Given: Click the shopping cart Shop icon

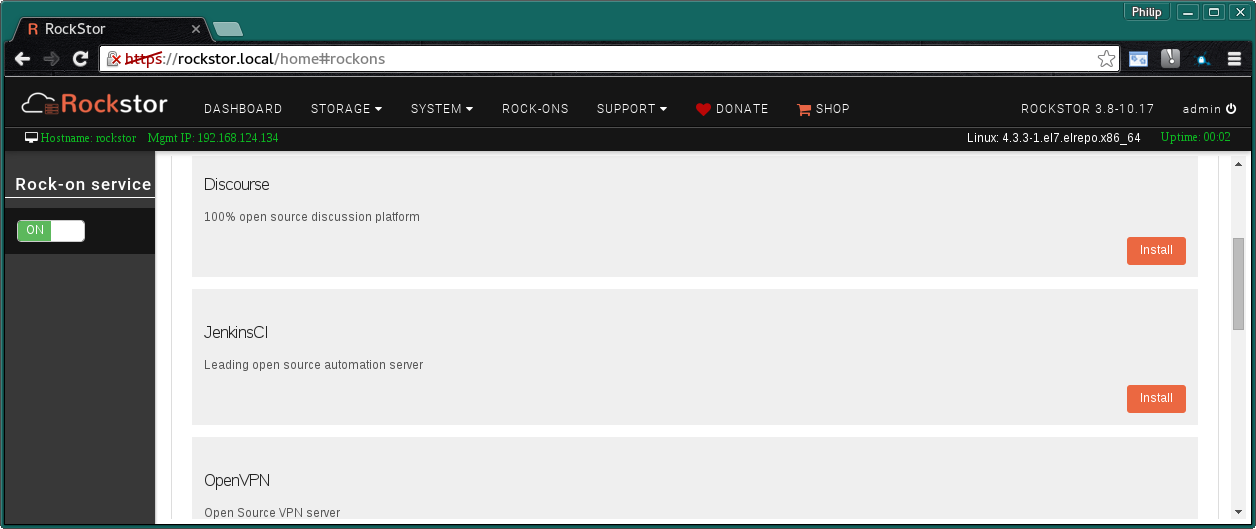Looking at the screenshot, I should point(804,109).
